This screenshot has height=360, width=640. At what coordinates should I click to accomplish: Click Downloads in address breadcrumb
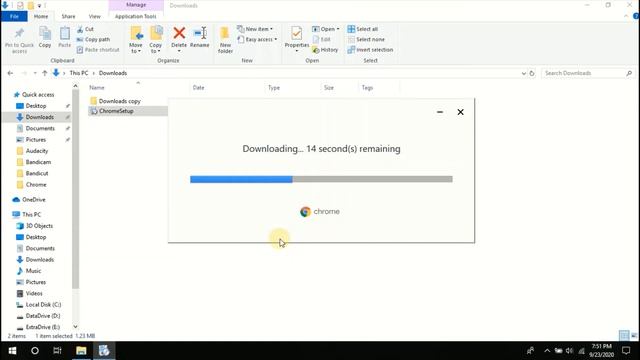click(113, 73)
